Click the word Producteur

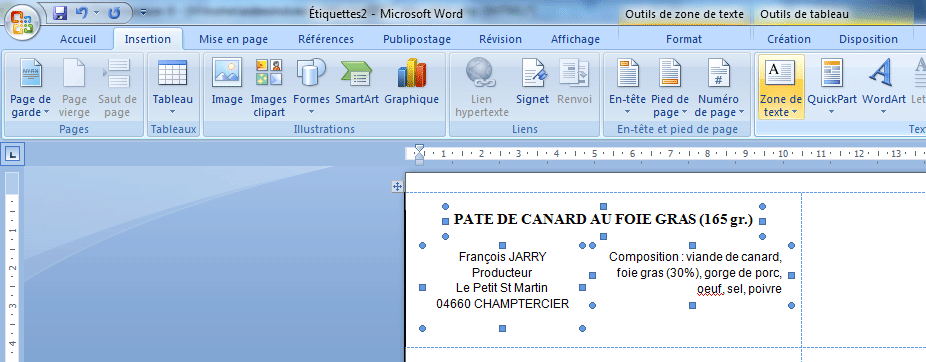point(502,273)
